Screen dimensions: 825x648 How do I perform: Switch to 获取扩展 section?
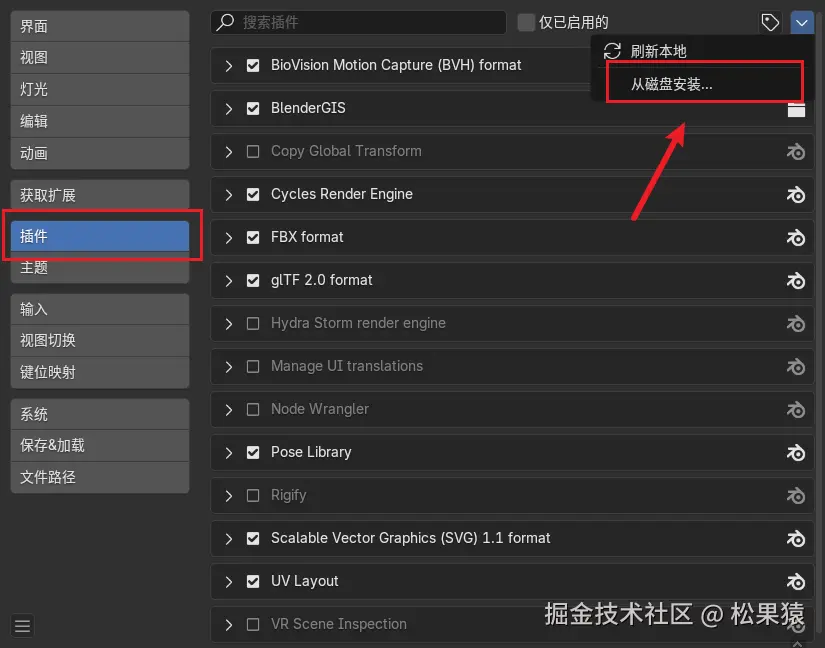point(100,196)
